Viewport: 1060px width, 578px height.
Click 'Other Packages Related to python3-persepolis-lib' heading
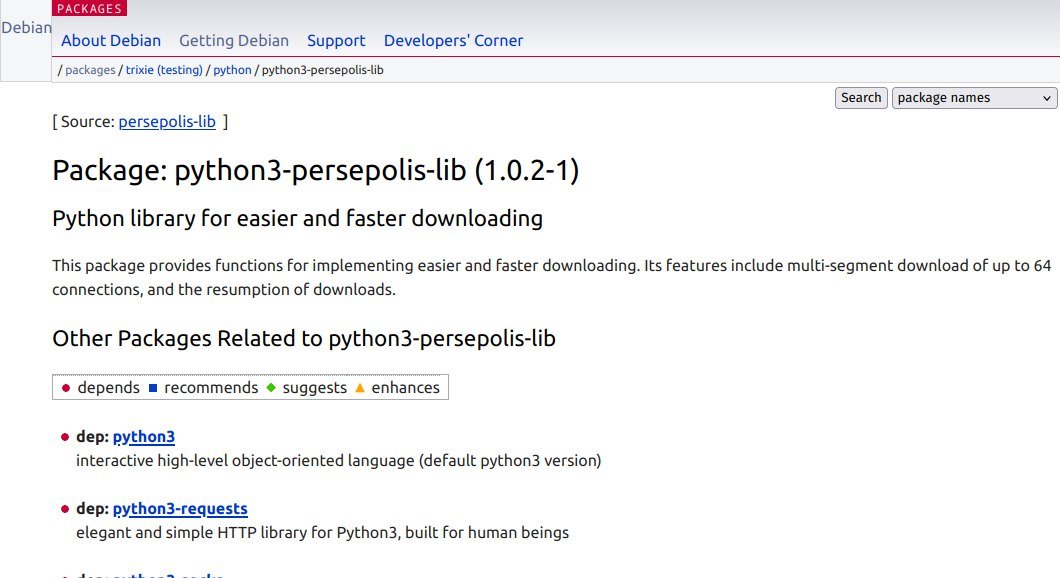point(304,338)
